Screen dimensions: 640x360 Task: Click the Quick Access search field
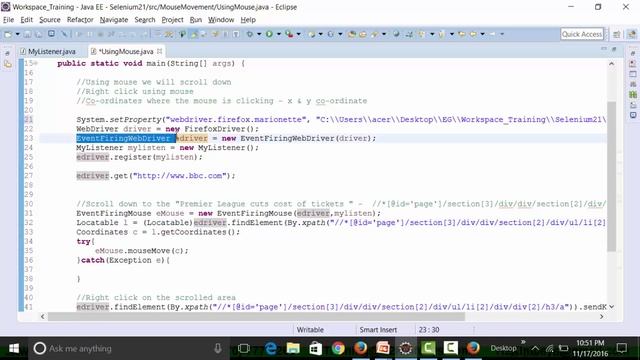point(582,34)
